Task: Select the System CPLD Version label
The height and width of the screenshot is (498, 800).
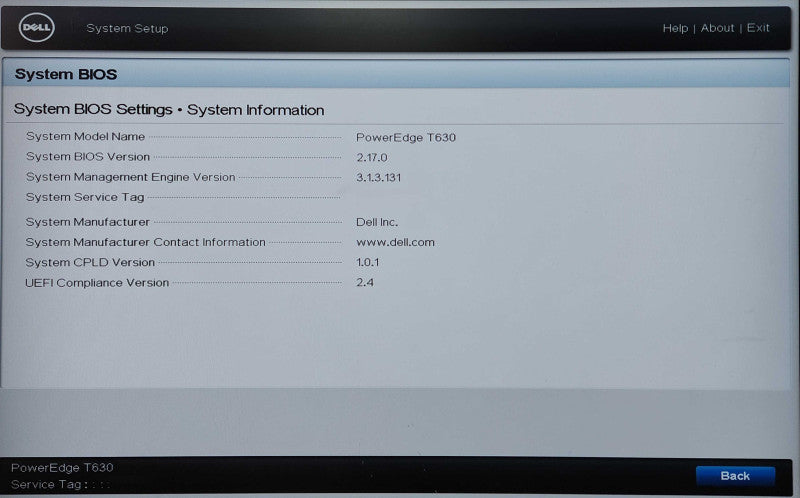Action: pos(90,262)
